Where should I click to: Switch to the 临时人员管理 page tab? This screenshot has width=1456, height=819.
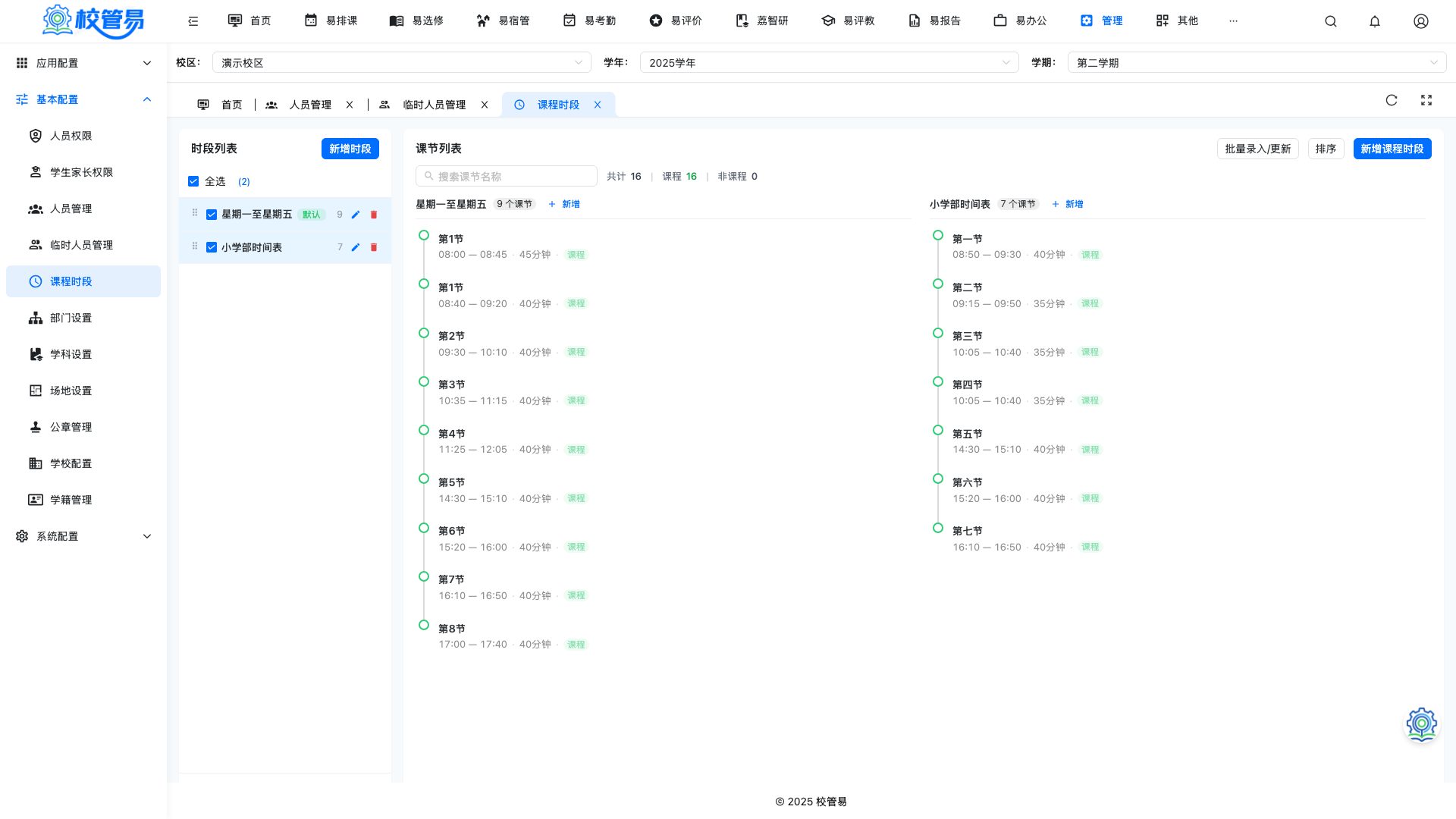[423, 105]
